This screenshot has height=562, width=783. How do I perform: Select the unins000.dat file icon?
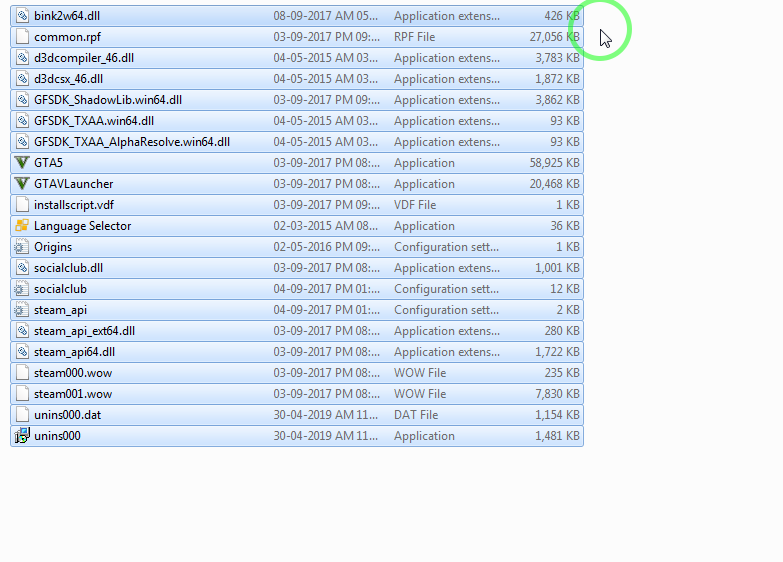coord(22,415)
